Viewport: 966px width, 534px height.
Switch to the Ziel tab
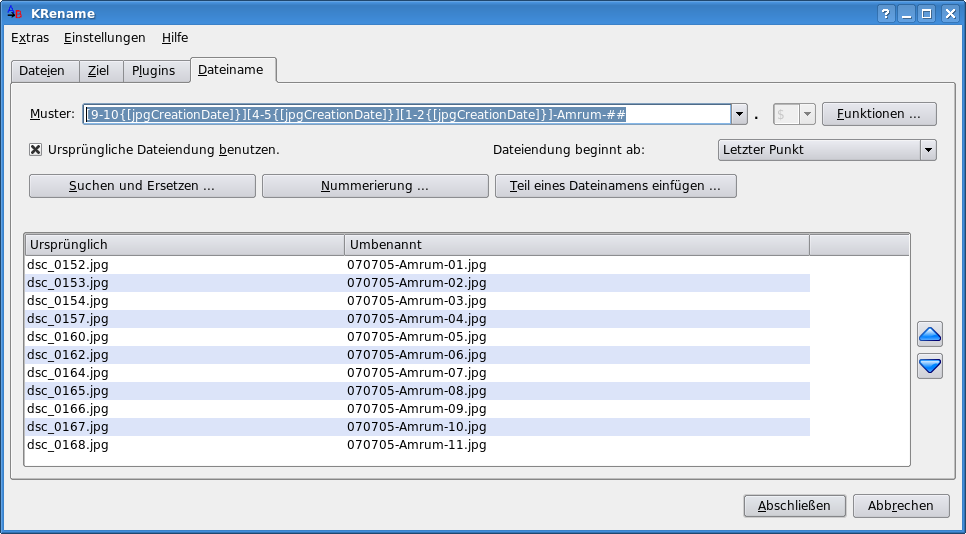pos(99,71)
